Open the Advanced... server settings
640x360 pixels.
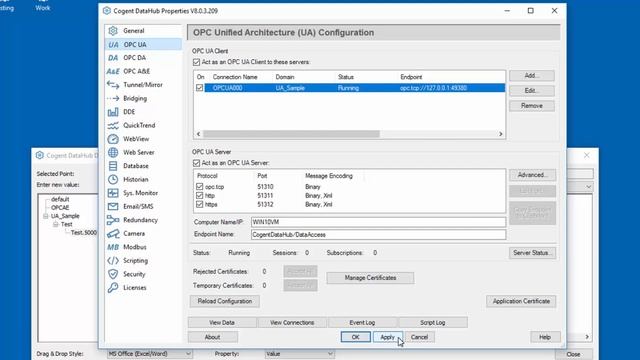(x=532, y=175)
